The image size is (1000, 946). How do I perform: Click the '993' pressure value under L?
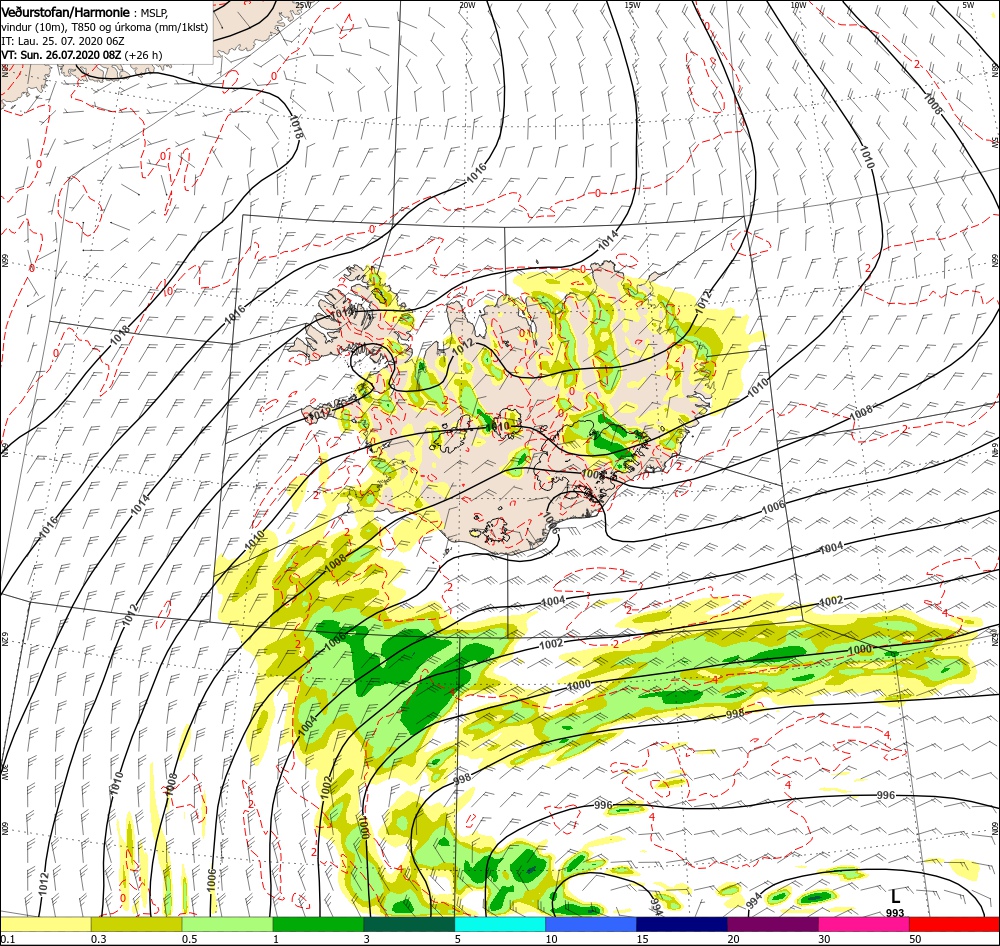[895, 913]
